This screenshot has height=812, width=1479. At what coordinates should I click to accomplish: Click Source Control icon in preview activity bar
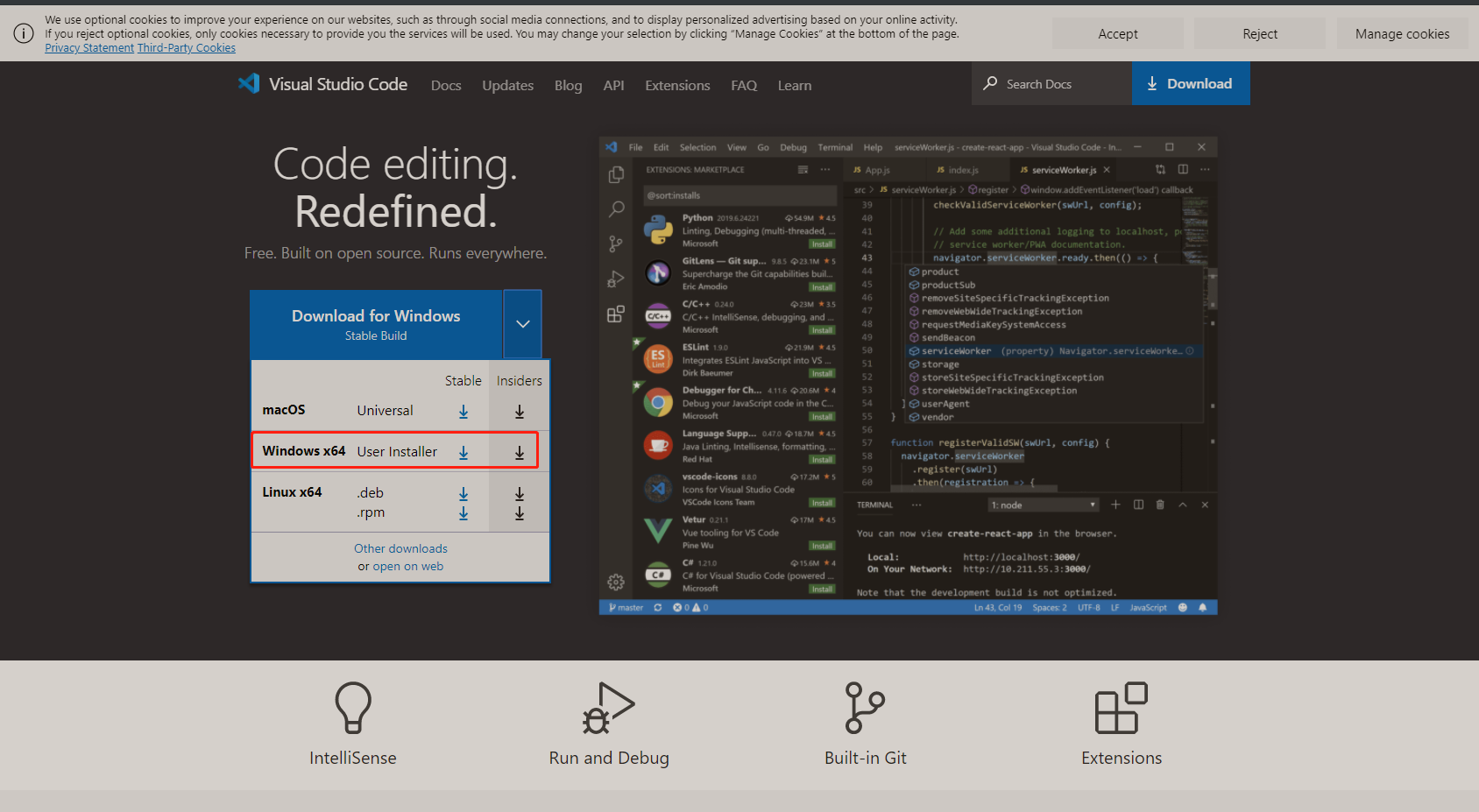616,244
